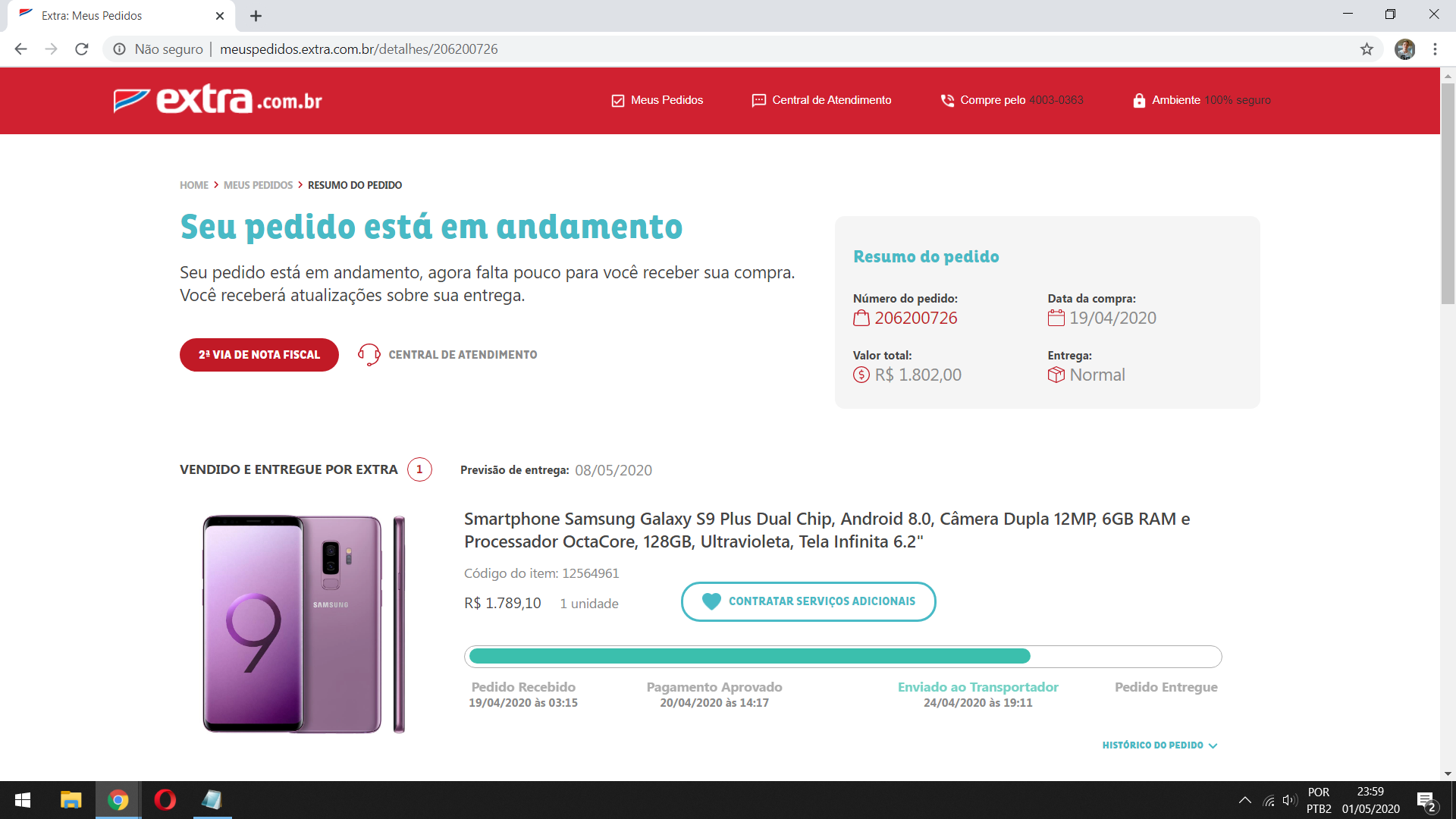Show hidden system tray icons
Screen dimensions: 1456x819
1245,800
